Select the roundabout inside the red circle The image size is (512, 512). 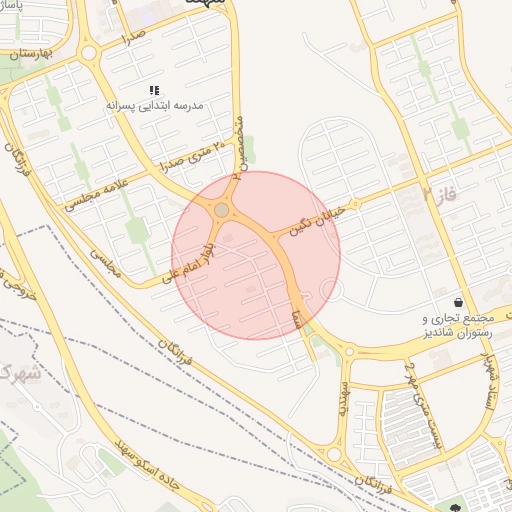point(222,210)
